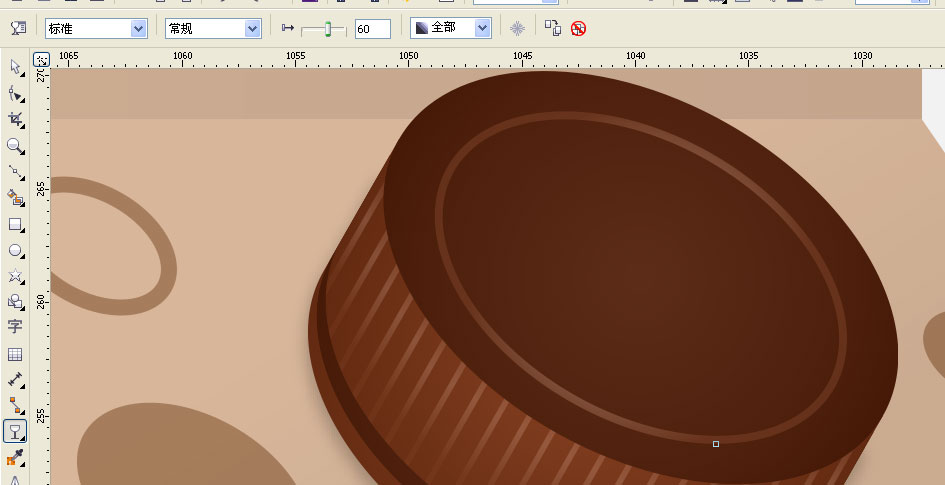Open the transparency target dropdown 全部
945x485 pixels.
point(451,28)
